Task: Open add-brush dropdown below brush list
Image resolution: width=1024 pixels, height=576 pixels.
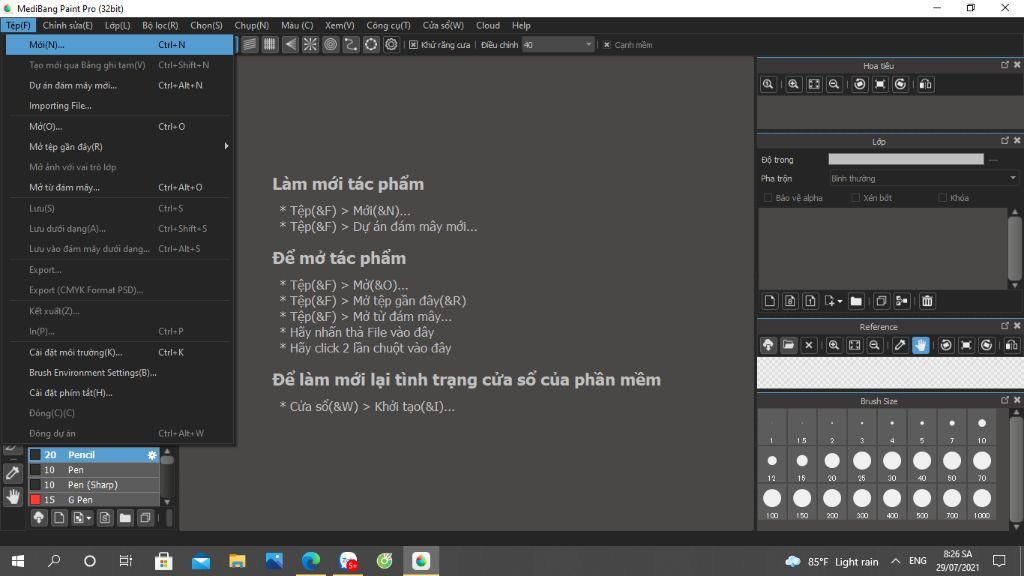Action: 88,518
